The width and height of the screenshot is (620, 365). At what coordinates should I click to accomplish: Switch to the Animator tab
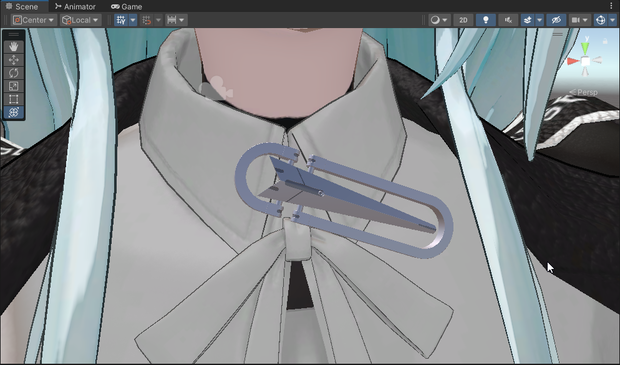point(75,6)
